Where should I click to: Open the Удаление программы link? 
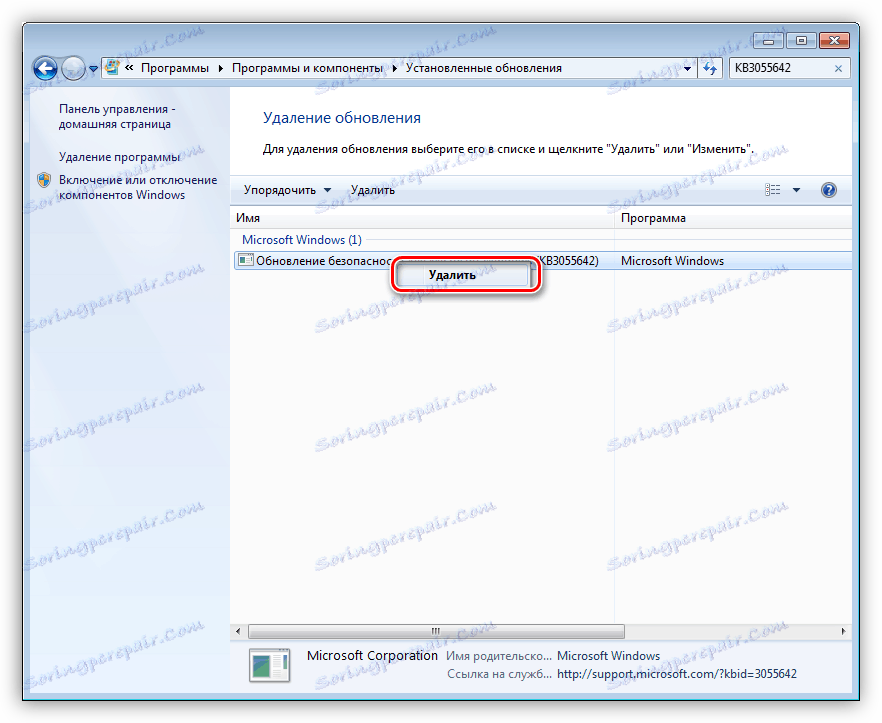119,157
